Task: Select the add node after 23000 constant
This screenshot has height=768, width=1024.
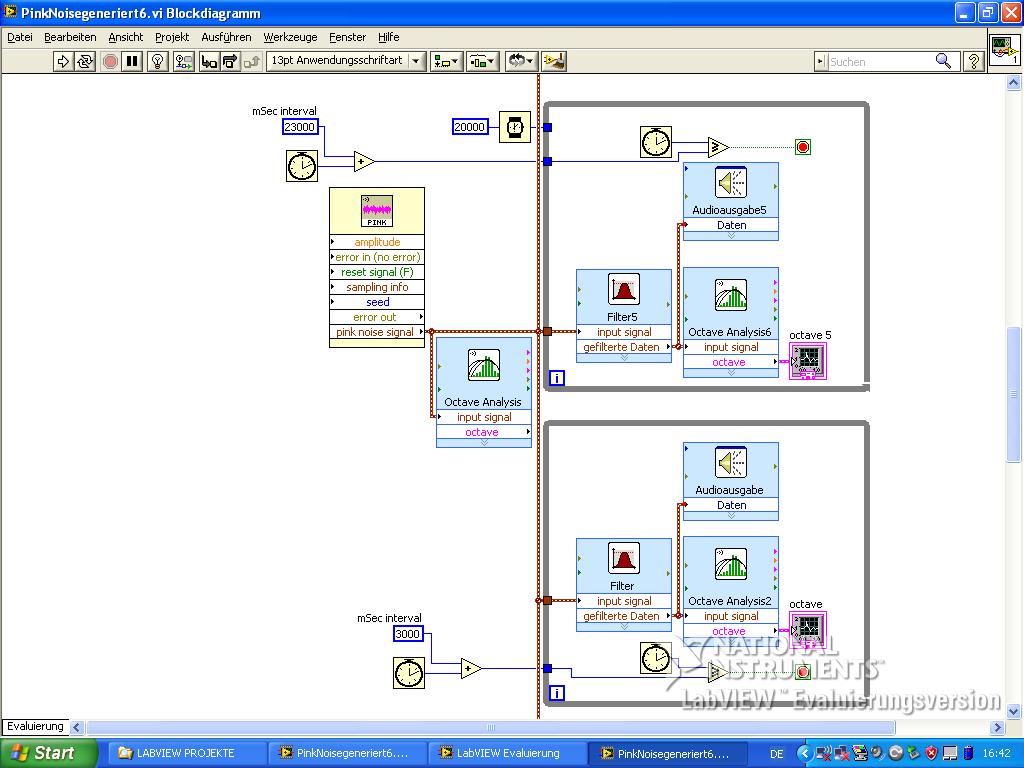Action: [x=364, y=161]
